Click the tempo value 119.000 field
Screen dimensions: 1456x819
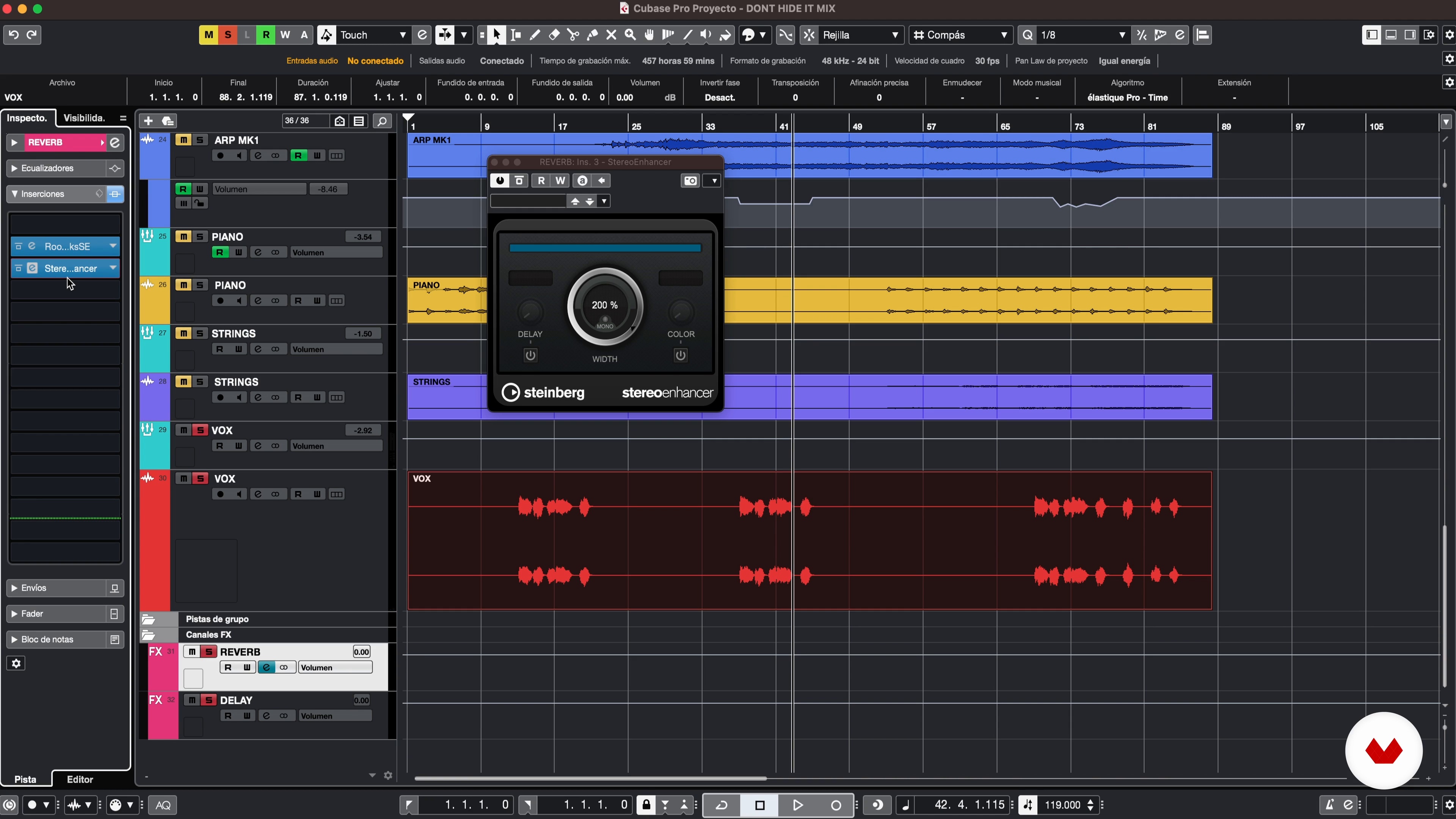tap(1062, 805)
